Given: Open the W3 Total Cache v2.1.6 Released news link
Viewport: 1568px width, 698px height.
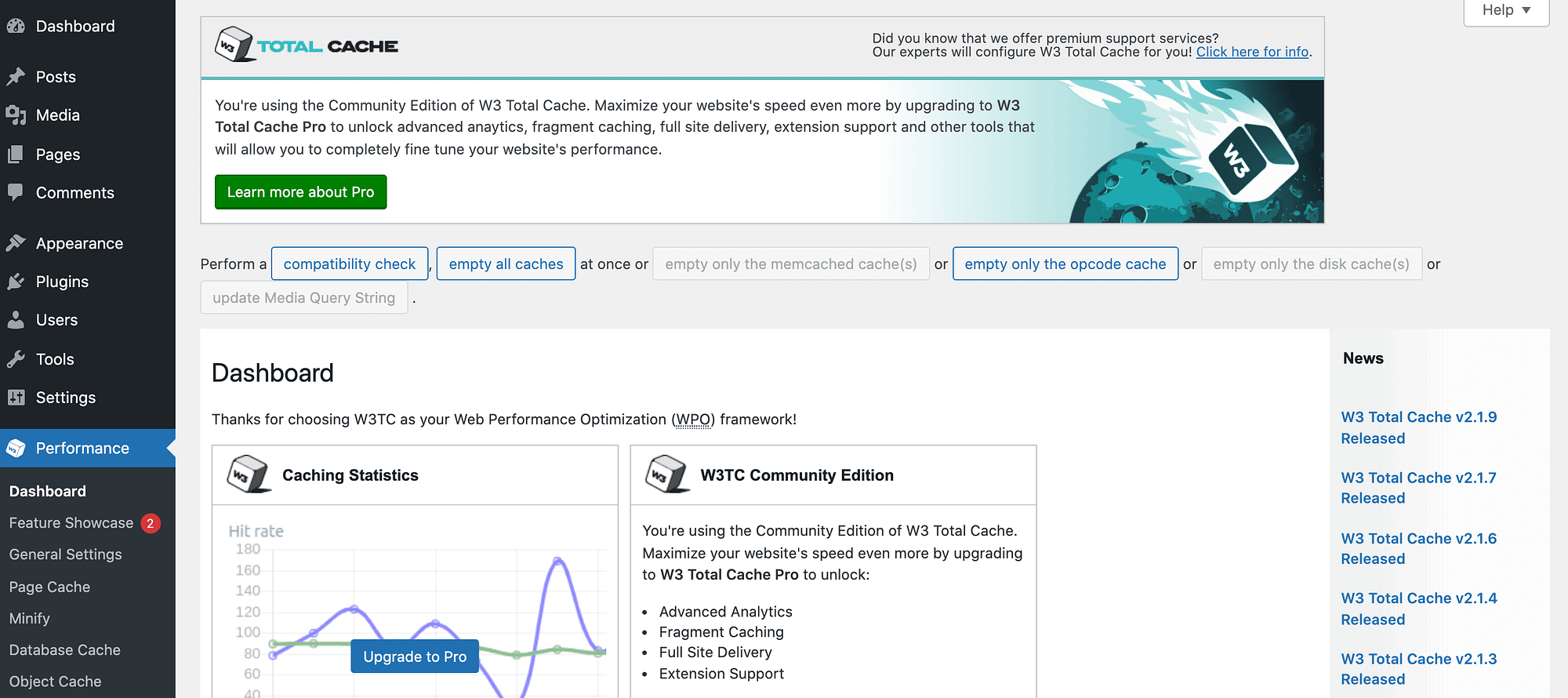Looking at the screenshot, I should tap(1419, 548).
